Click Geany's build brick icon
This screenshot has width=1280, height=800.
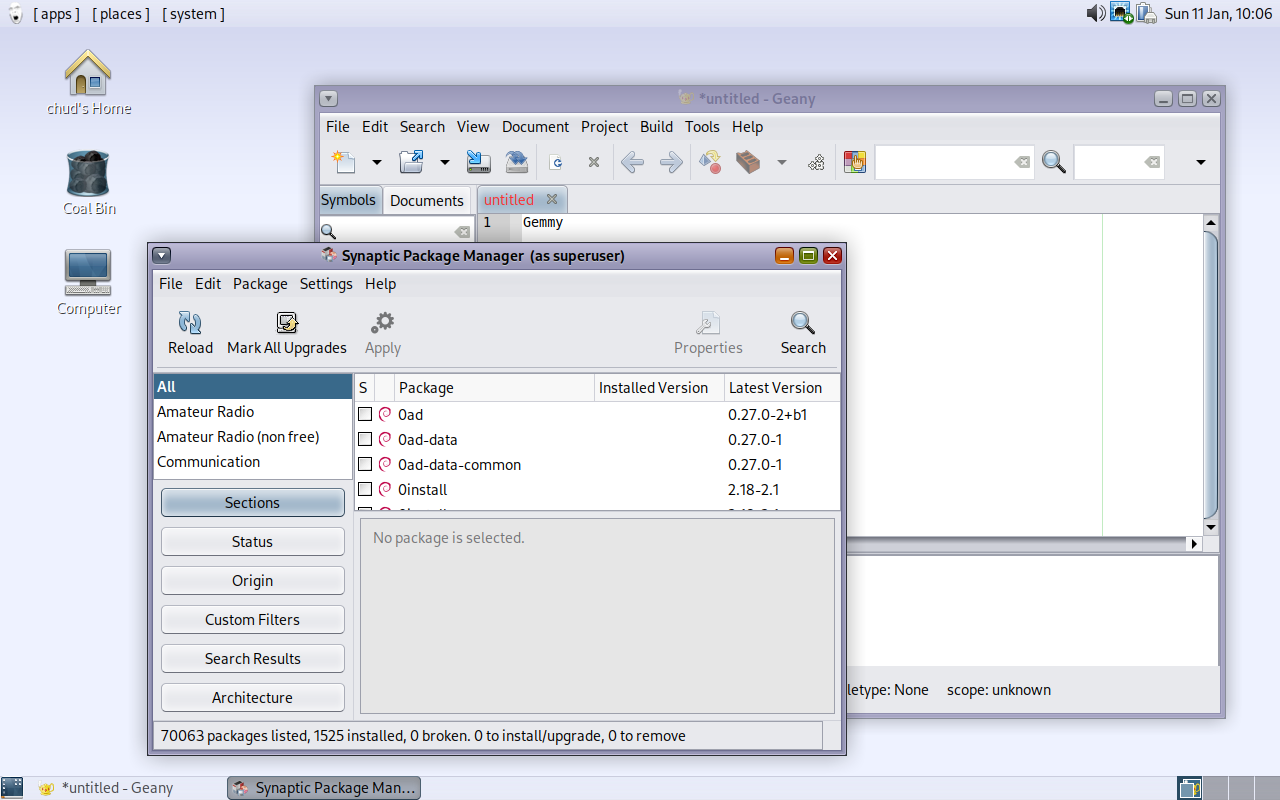748,162
